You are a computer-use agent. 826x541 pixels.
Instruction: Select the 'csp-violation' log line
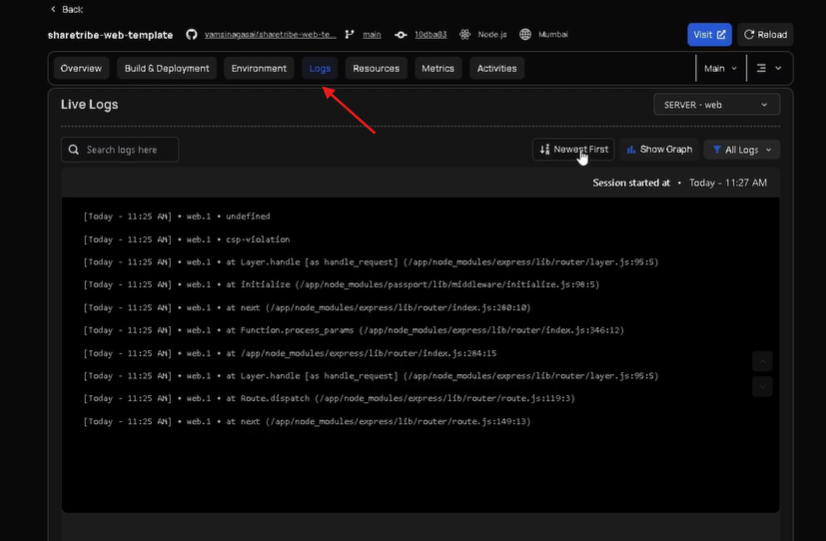pyautogui.click(x=186, y=240)
